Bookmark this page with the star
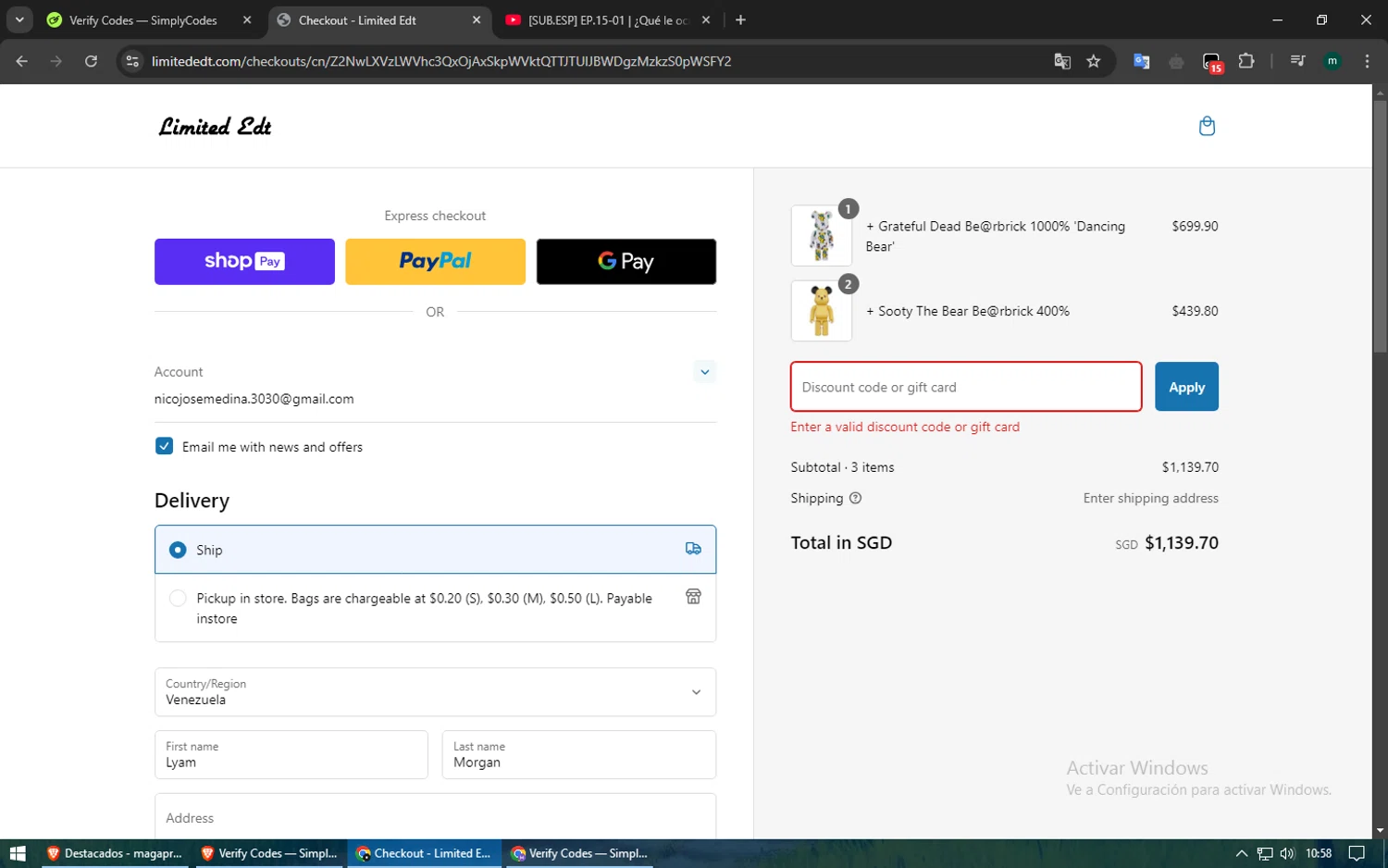The width and height of the screenshot is (1388, 868). click(x=1094, y=61)
